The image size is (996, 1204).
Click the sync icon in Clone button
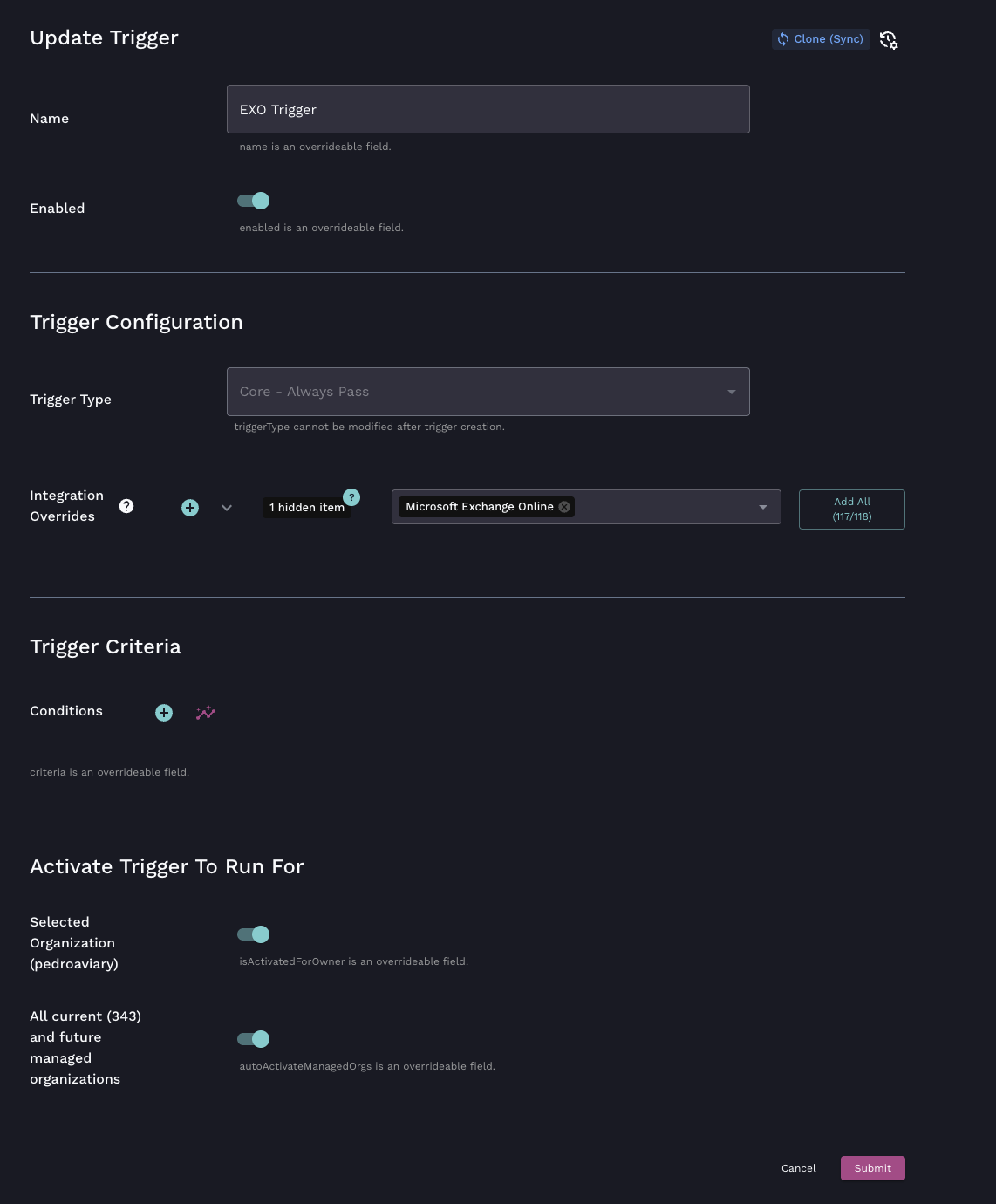(x=783, y=39)
